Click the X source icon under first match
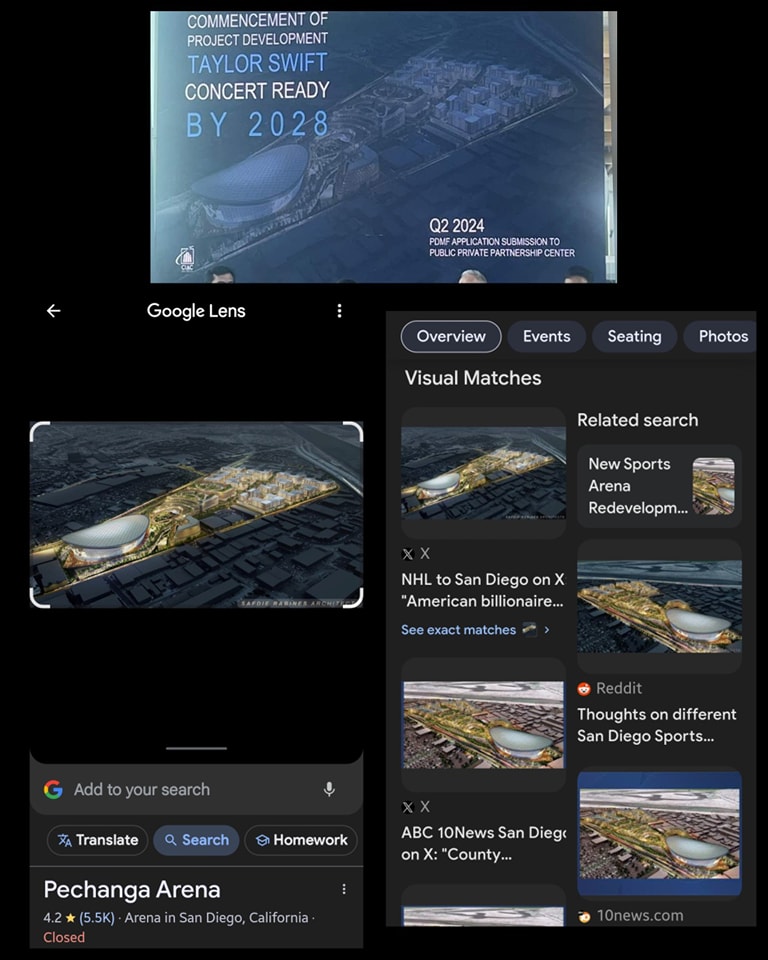The width and height of the screenshot is (768, 960). (x=407, y=554)
